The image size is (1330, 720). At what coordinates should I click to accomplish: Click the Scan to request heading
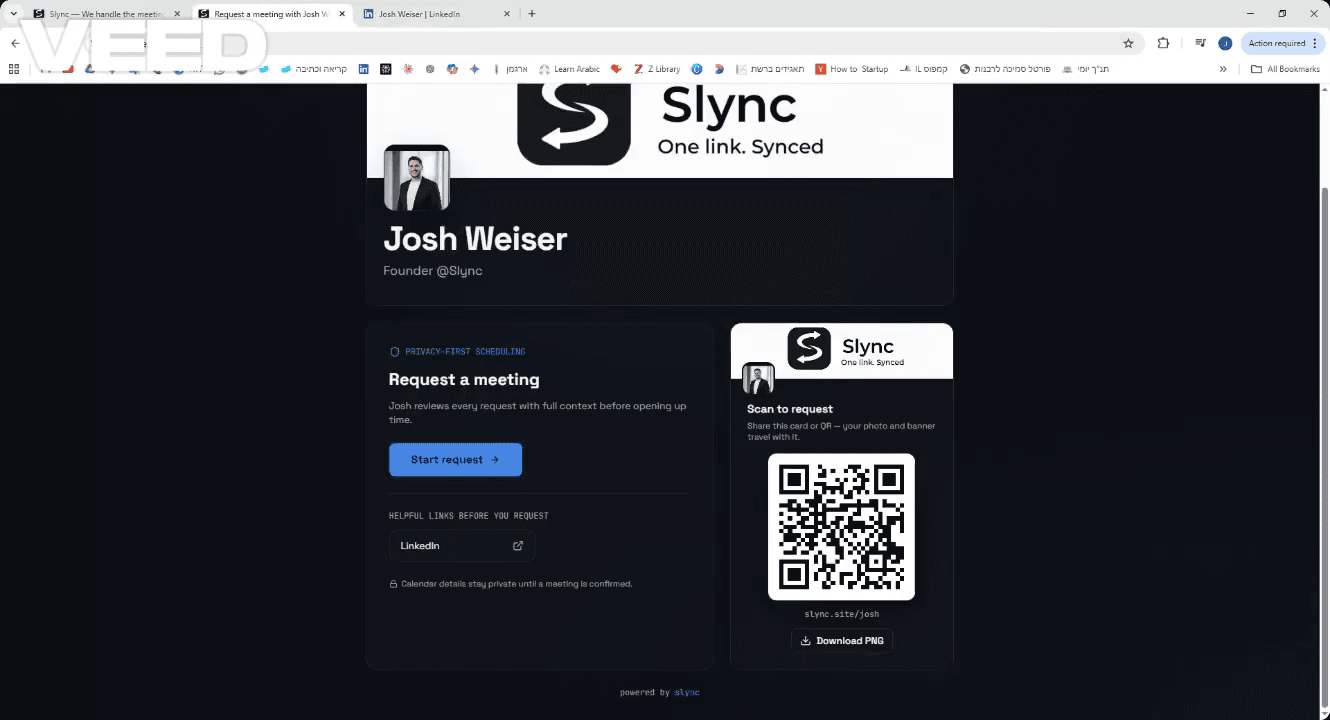tap(790, 409)
